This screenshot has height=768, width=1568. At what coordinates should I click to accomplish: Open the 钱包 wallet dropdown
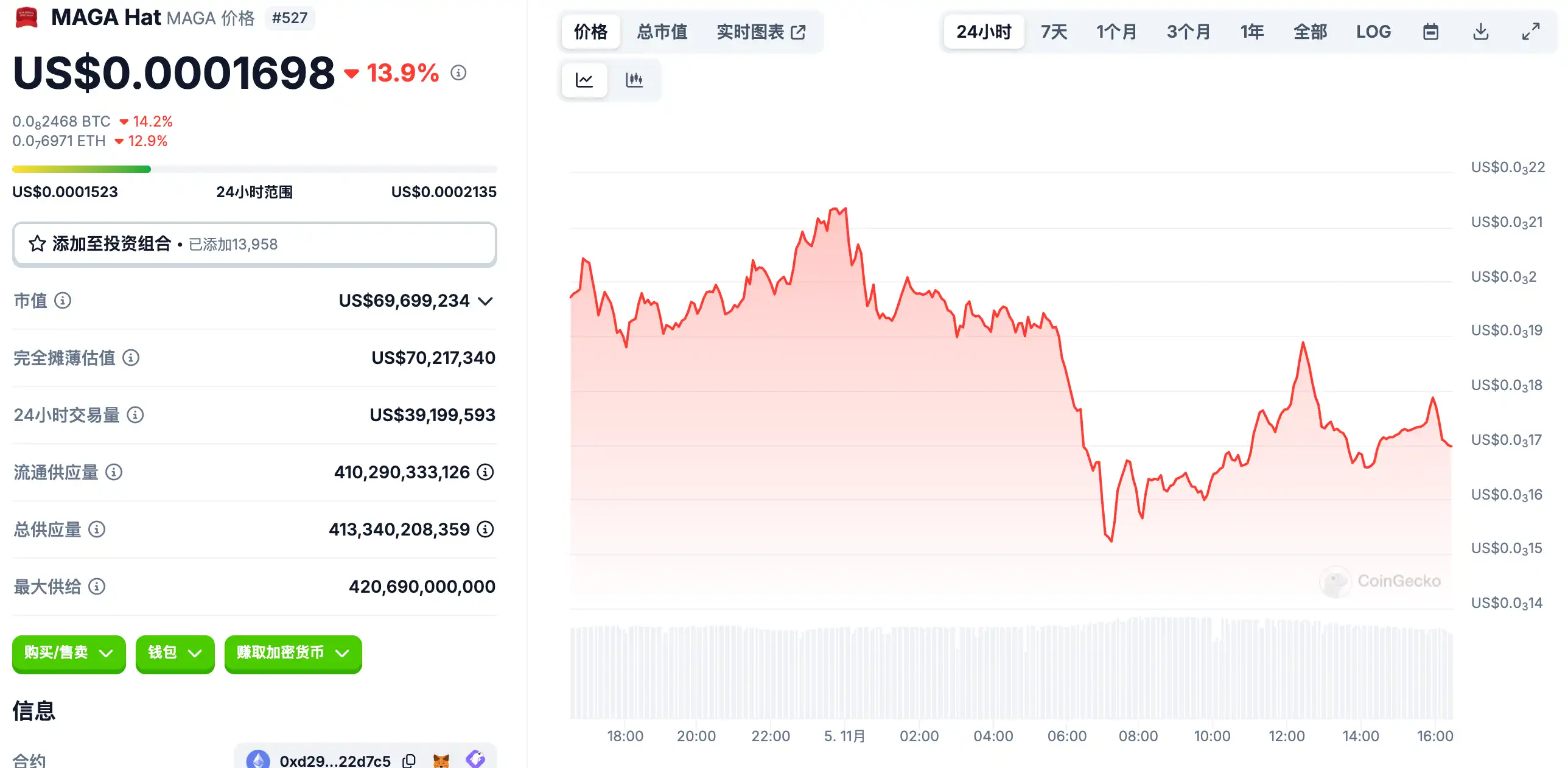pyautogui.click(x=175, y=653)
